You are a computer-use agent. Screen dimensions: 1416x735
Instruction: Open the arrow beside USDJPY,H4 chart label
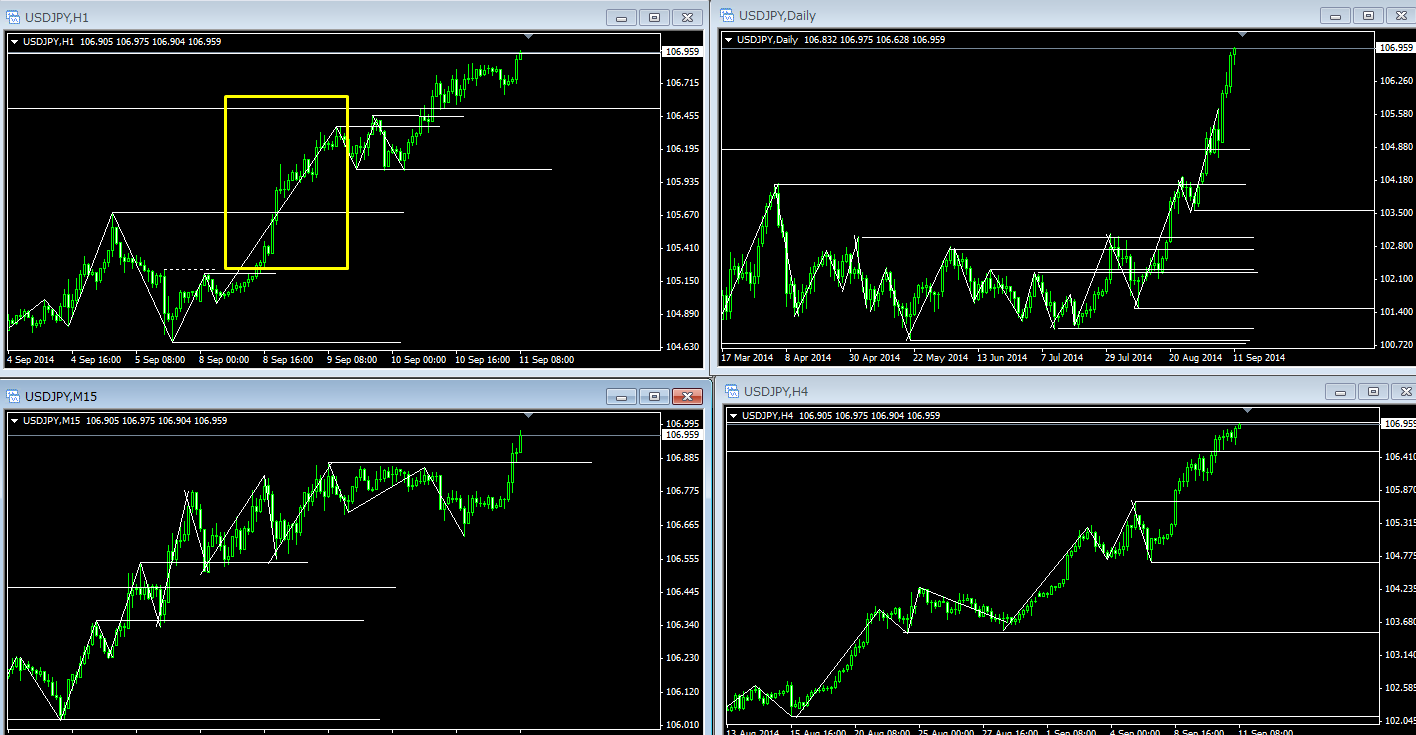734,416
